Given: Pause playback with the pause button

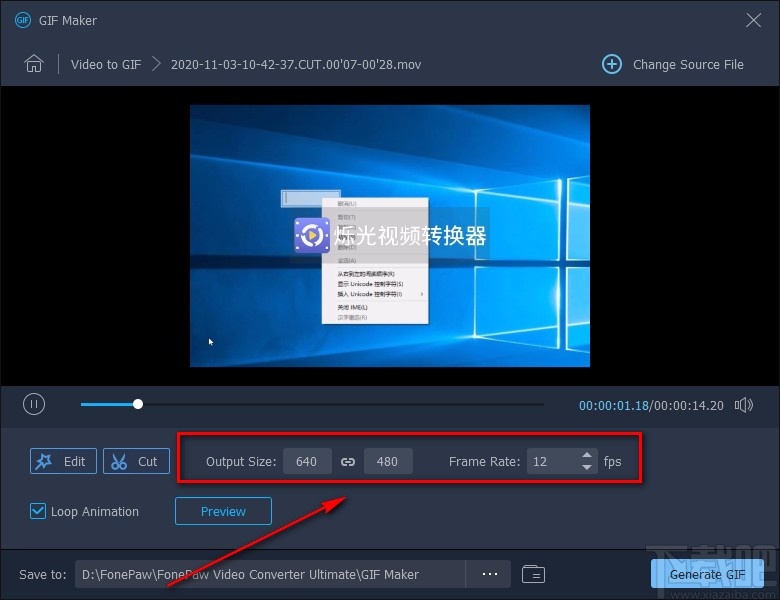Looking at the screenshot, I should (x=34, y=404).
